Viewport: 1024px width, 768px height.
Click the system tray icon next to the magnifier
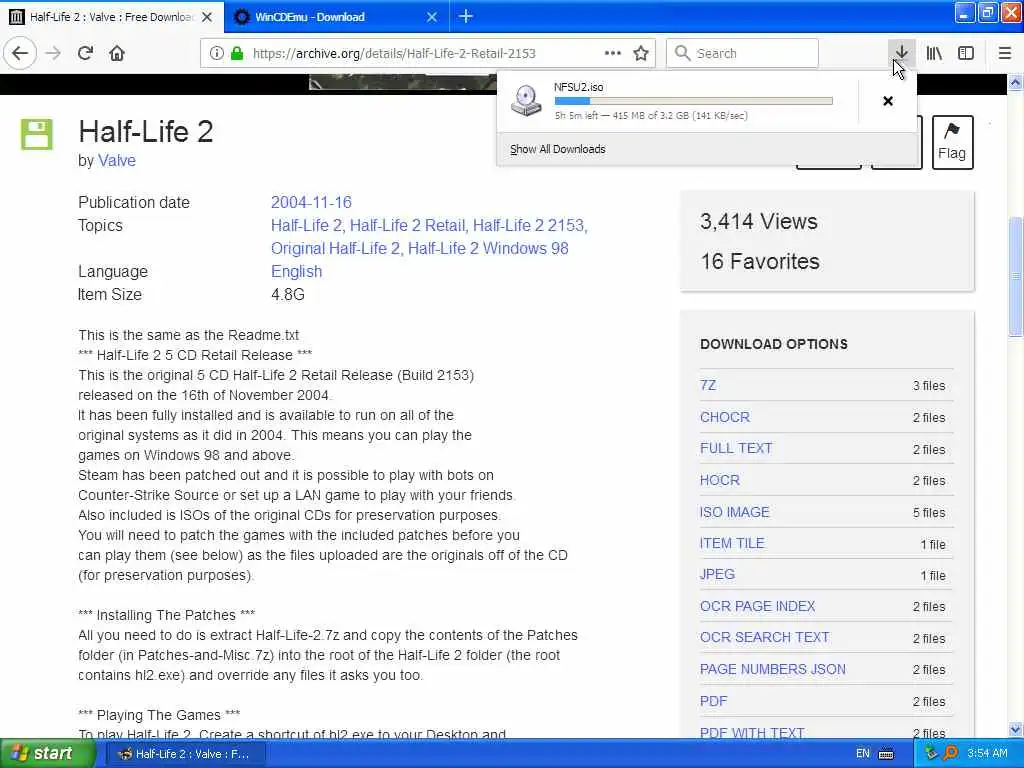(x=932, y=754)
